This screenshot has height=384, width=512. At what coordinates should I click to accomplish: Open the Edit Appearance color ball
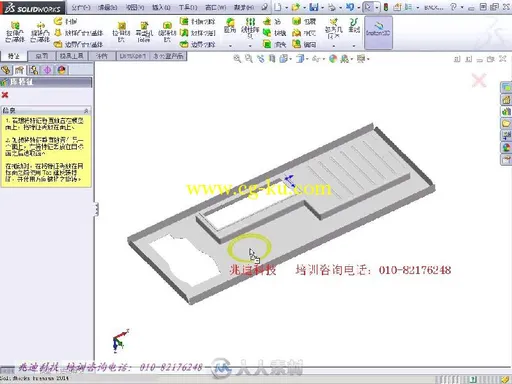(x=333, y=59)
